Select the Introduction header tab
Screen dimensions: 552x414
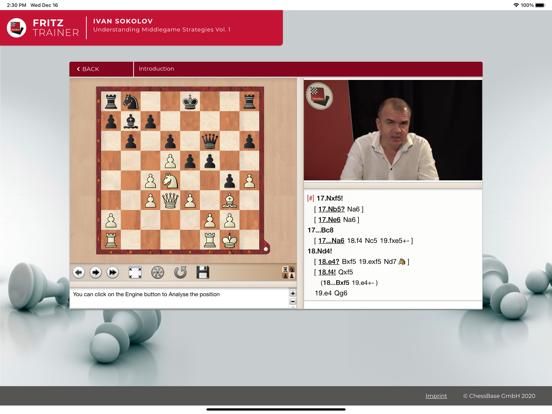click(156, 69)
